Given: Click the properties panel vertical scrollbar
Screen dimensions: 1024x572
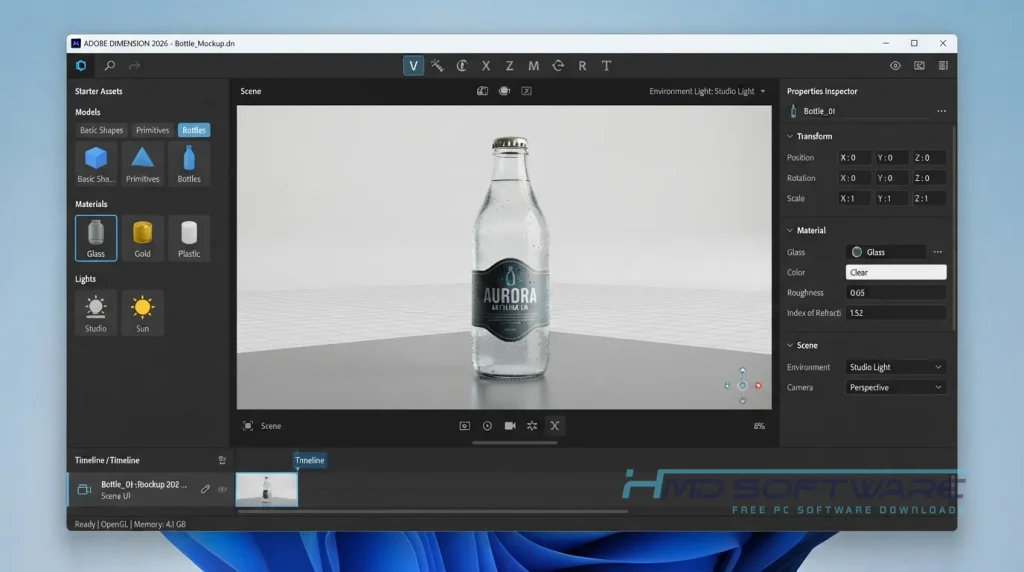Looking at the screenshot, I should (x=953, y=229).
